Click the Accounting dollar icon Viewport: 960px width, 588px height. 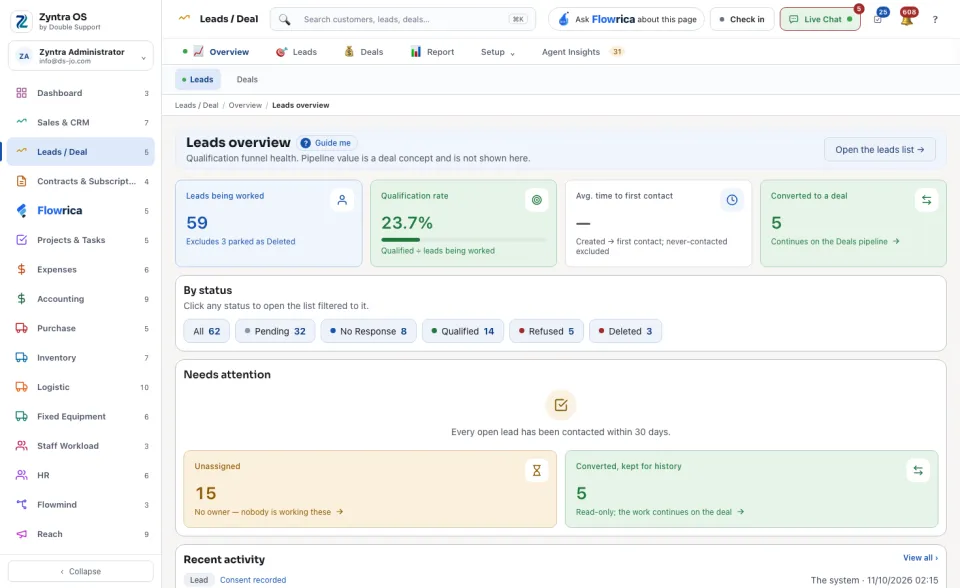pos(21,299)
